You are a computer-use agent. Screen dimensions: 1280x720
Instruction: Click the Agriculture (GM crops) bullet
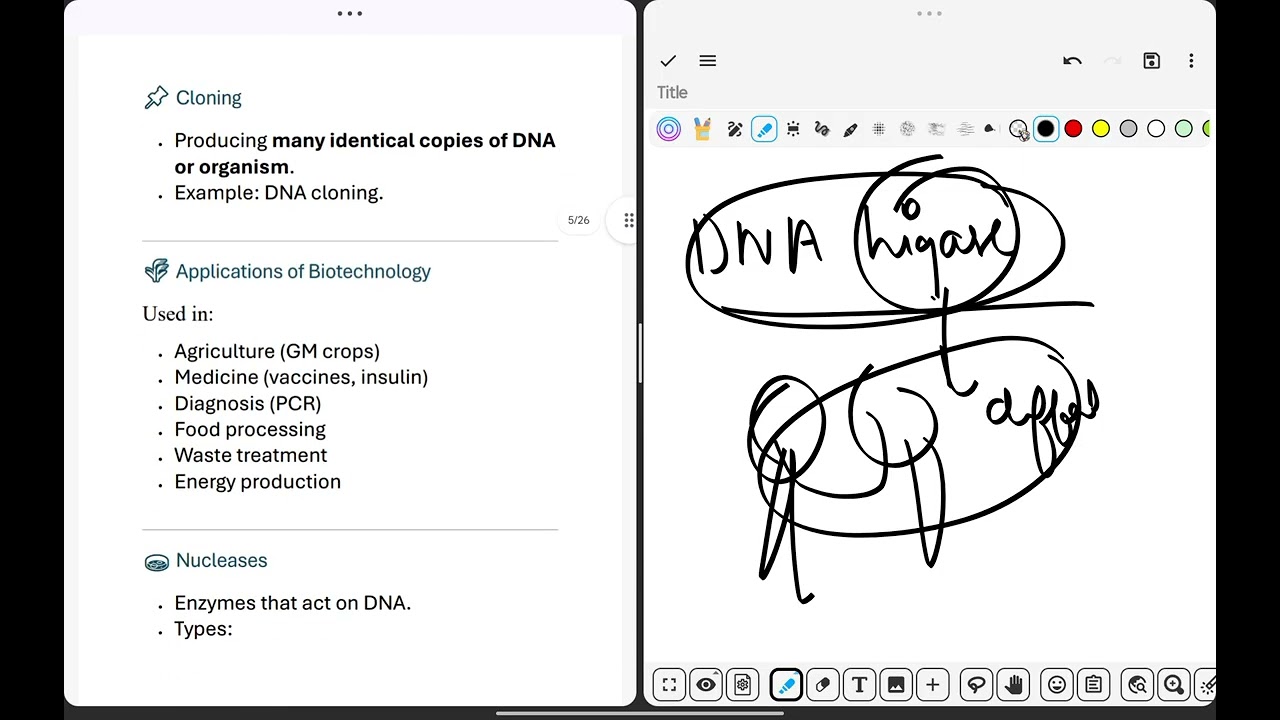coord(277,351)
